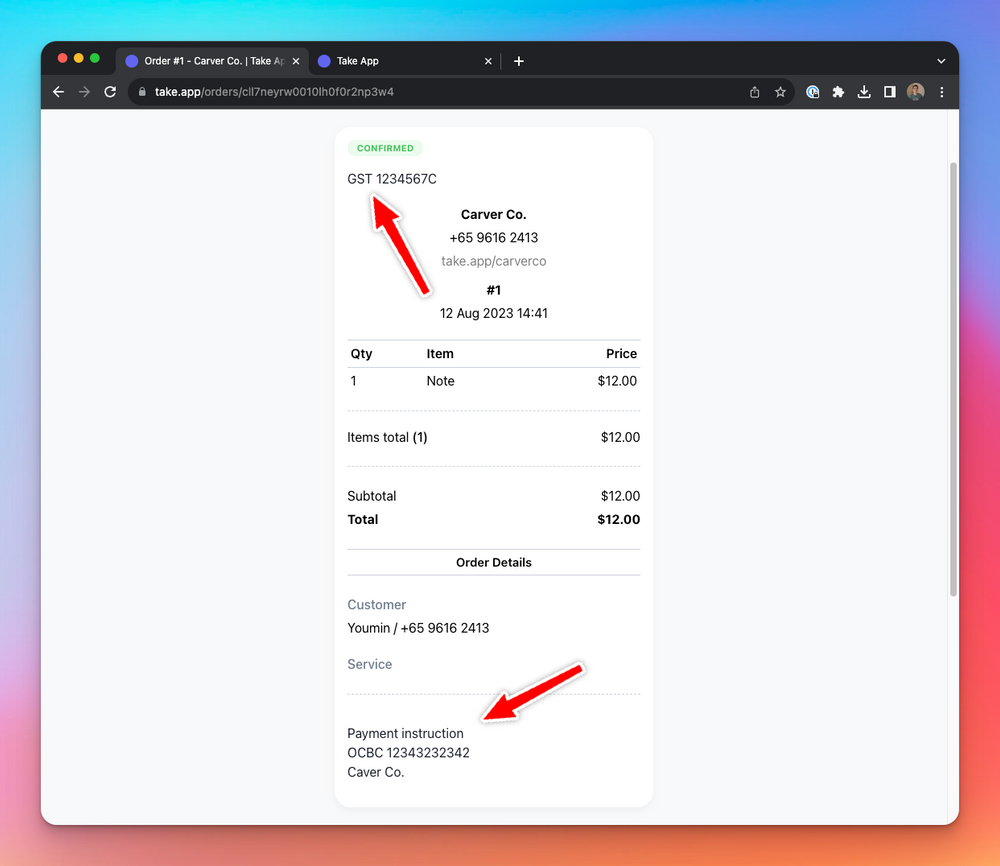This screenshot has width=1000, height=866.
Task: Click the Service label
Action: click(x=369, y=664)
